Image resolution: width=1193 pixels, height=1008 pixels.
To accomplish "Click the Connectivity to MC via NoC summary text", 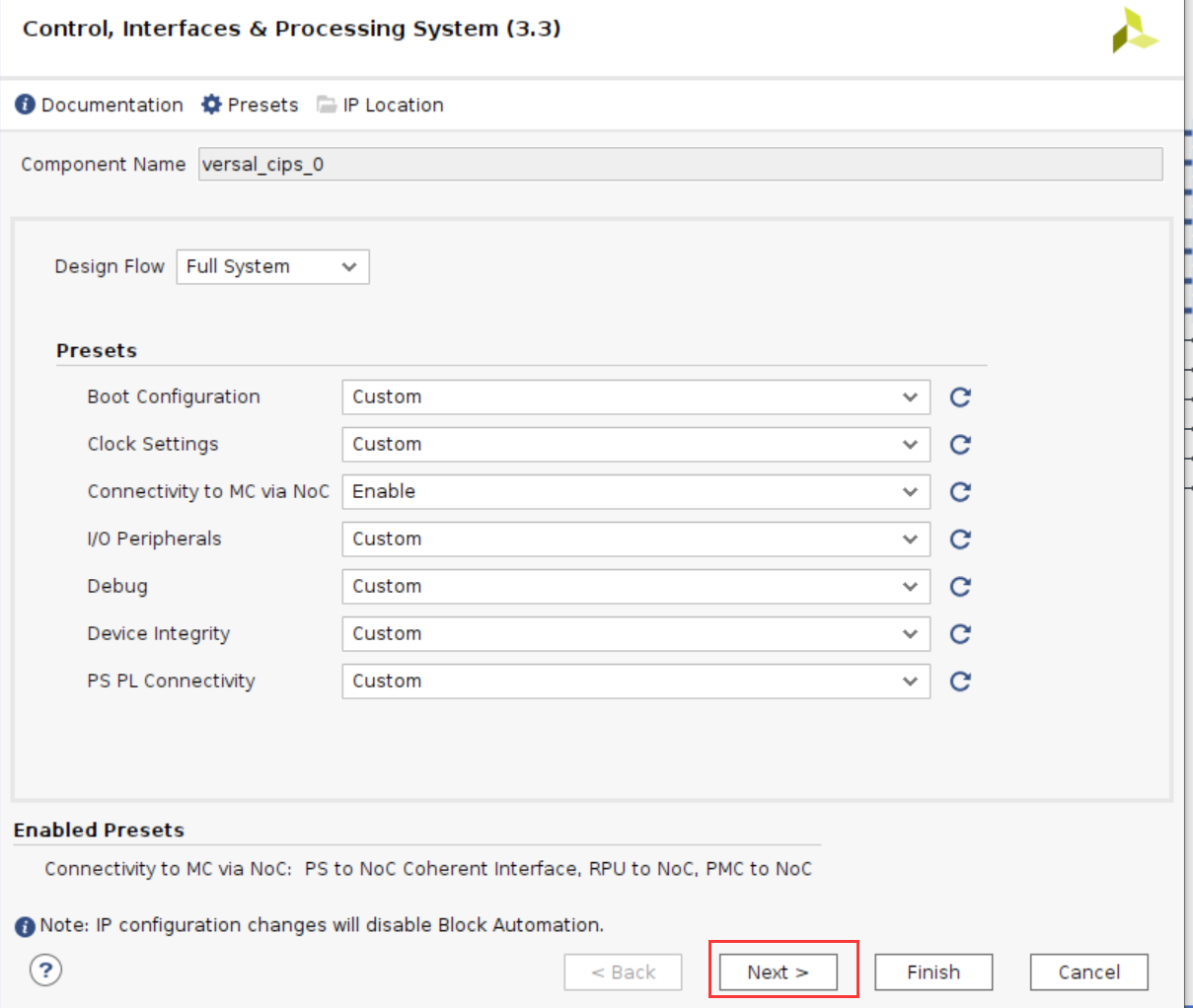I will click(x=428, y=869).
